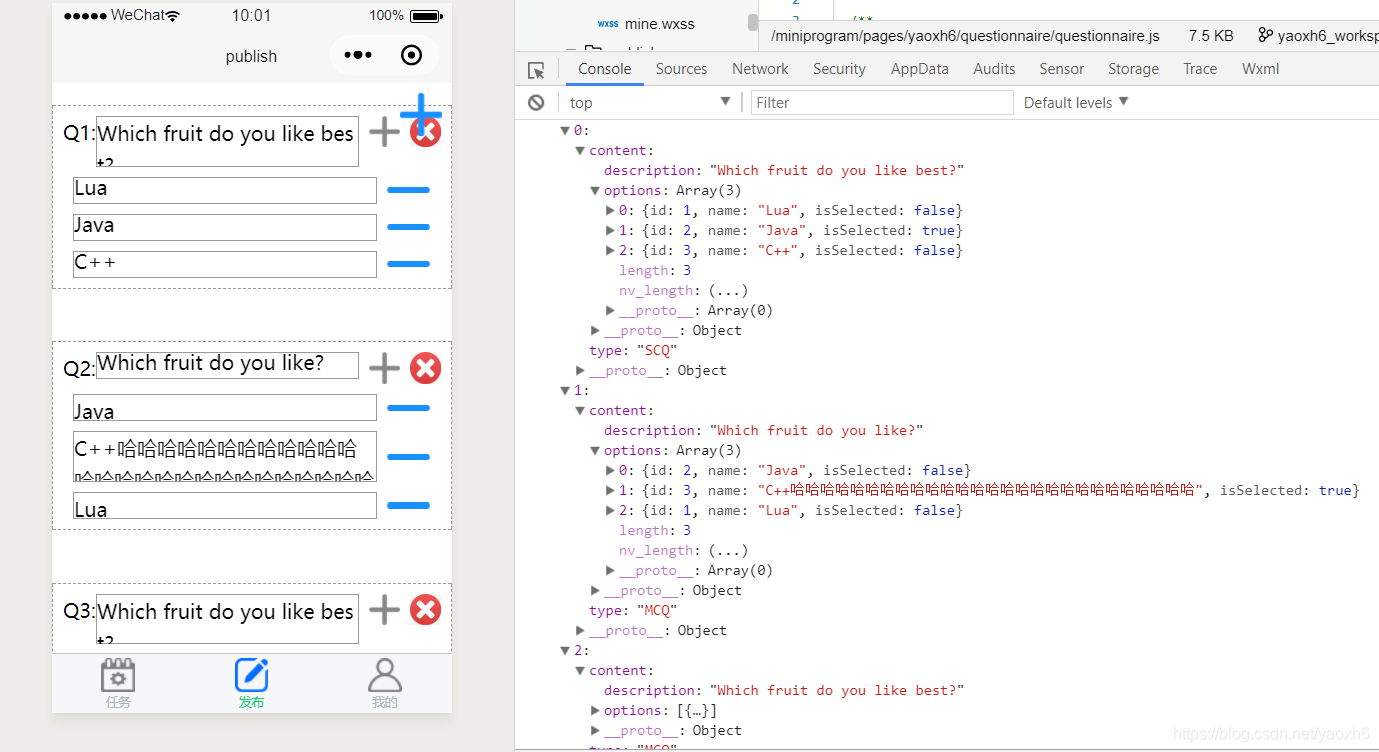
Task: Click the type: "SCQ" value
Action: (x=657, y=350)
